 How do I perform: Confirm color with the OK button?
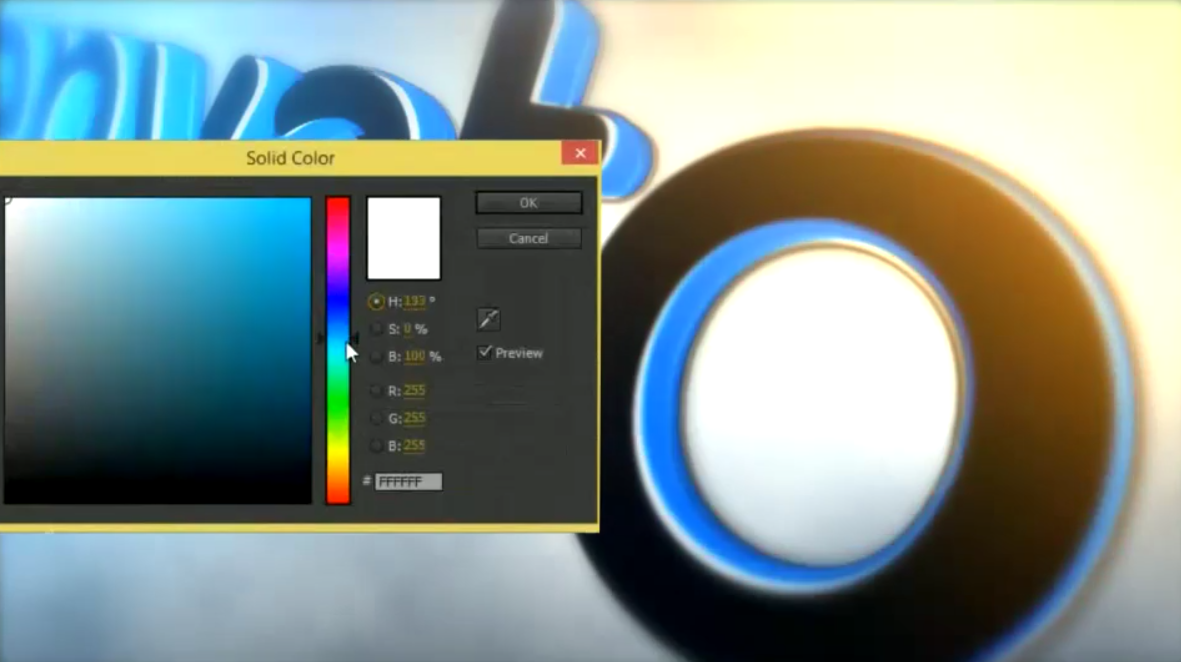click(x=529, y=203)
